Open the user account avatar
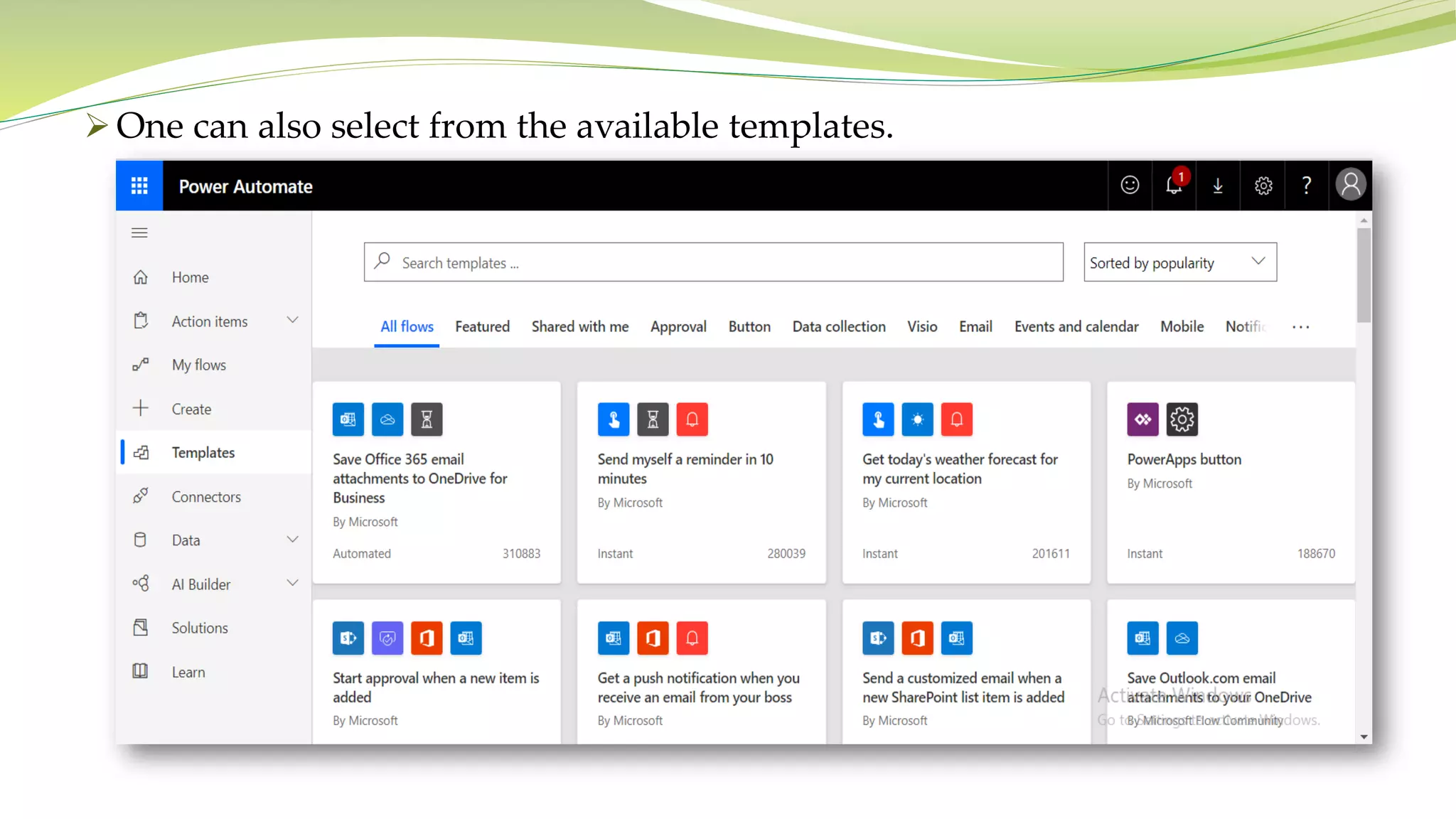1456x819 pixels. [x=1350, y=185]
